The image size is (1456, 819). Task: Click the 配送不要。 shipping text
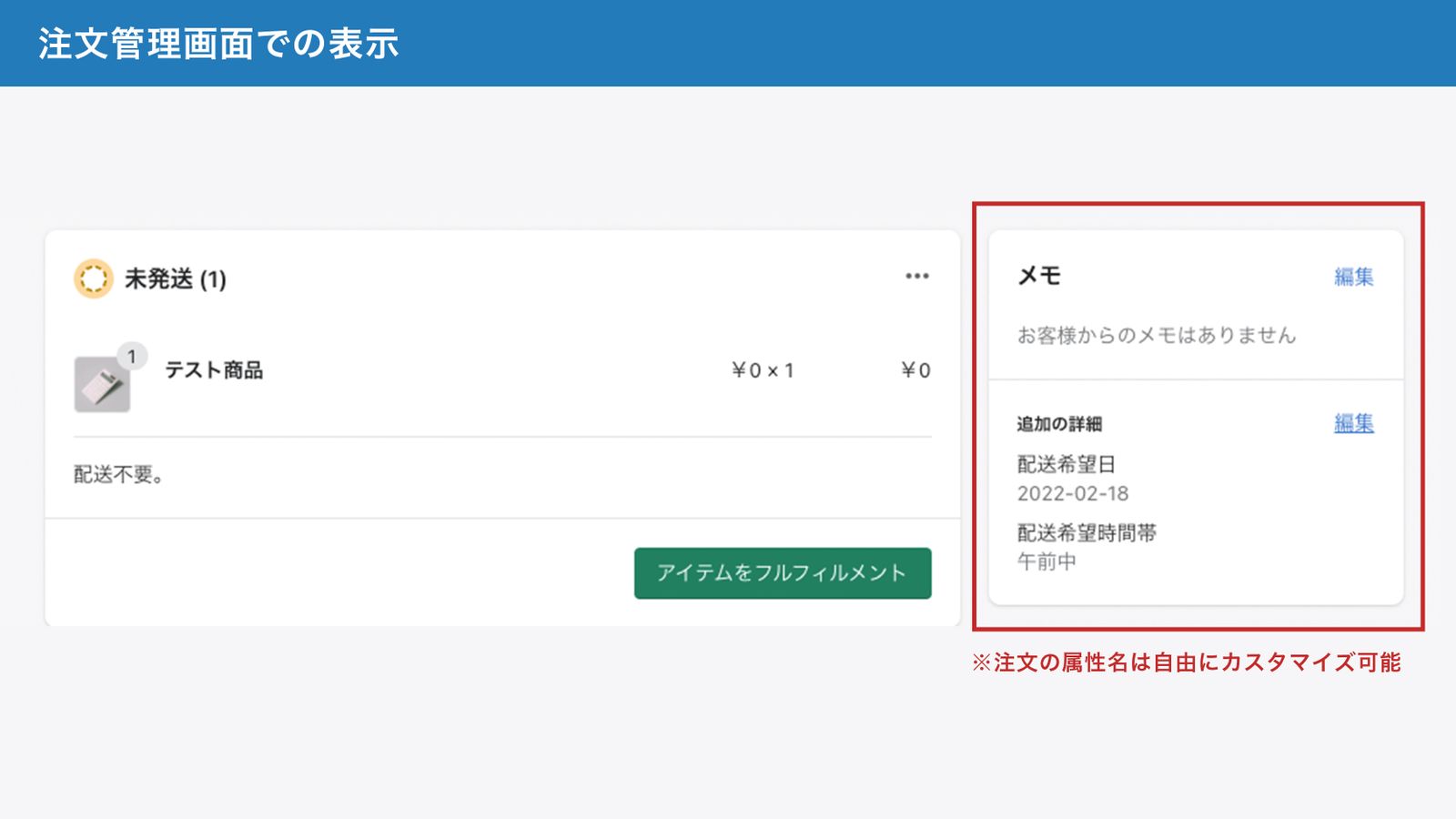coord(118,475)
